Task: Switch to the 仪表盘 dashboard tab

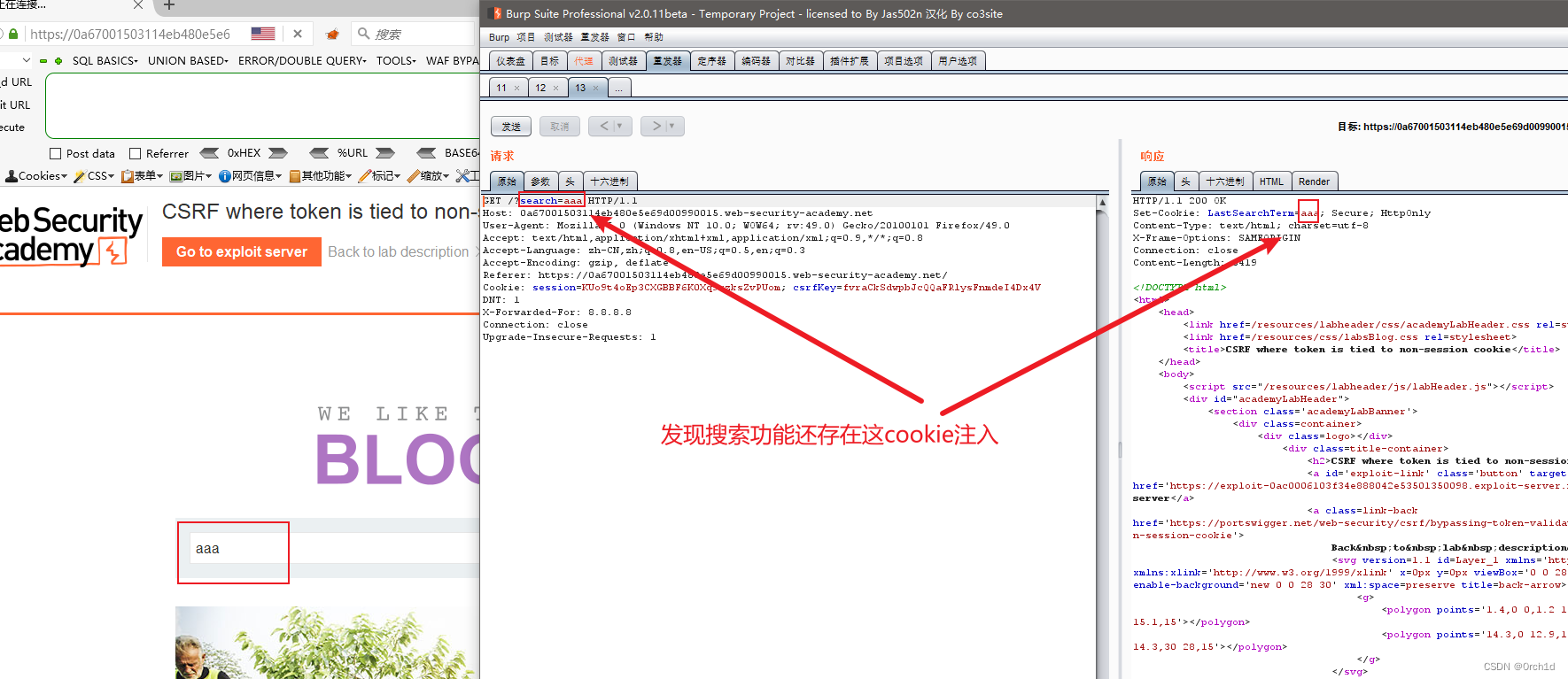Action: point(511,61)
